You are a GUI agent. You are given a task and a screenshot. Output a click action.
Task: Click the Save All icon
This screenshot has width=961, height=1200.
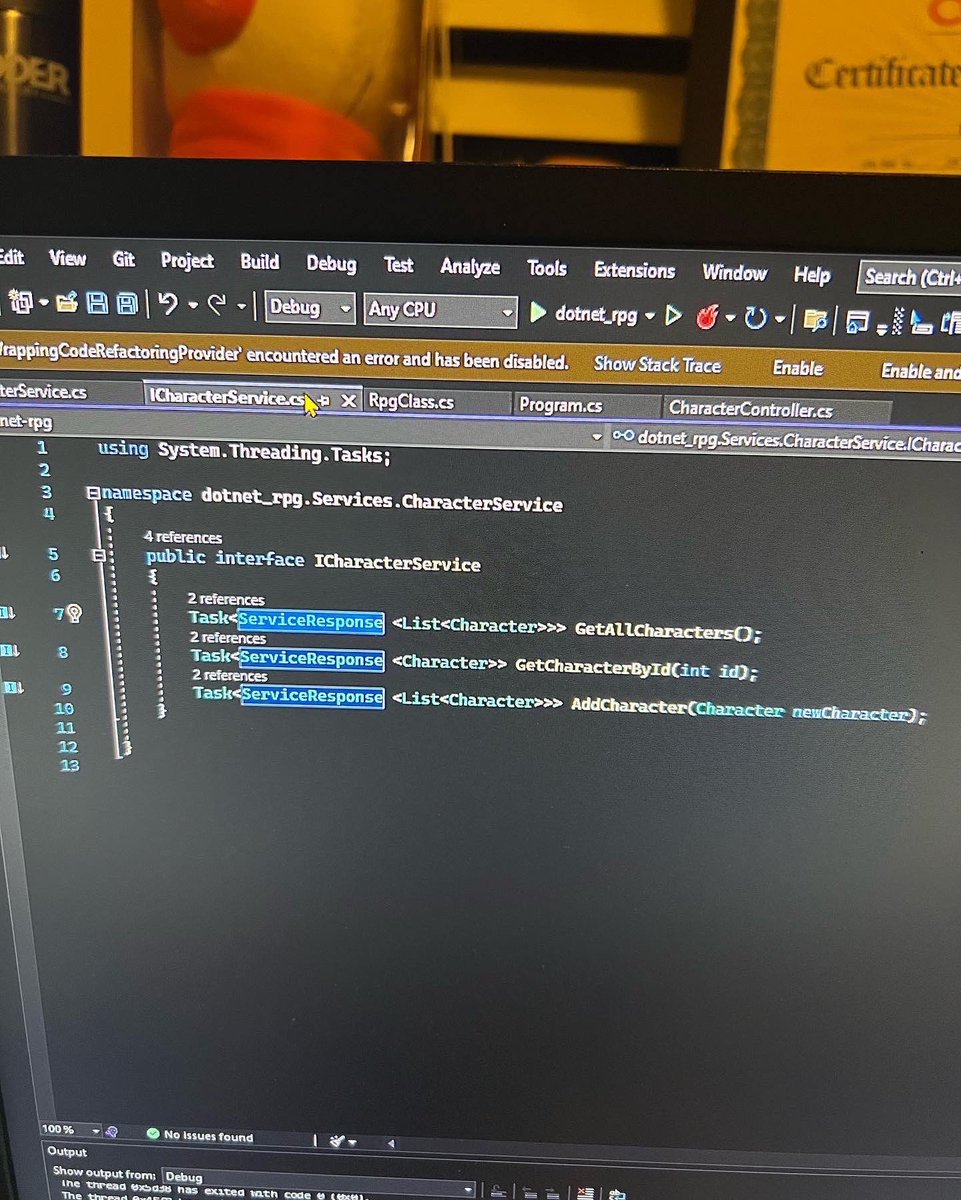tap(127, 303)
